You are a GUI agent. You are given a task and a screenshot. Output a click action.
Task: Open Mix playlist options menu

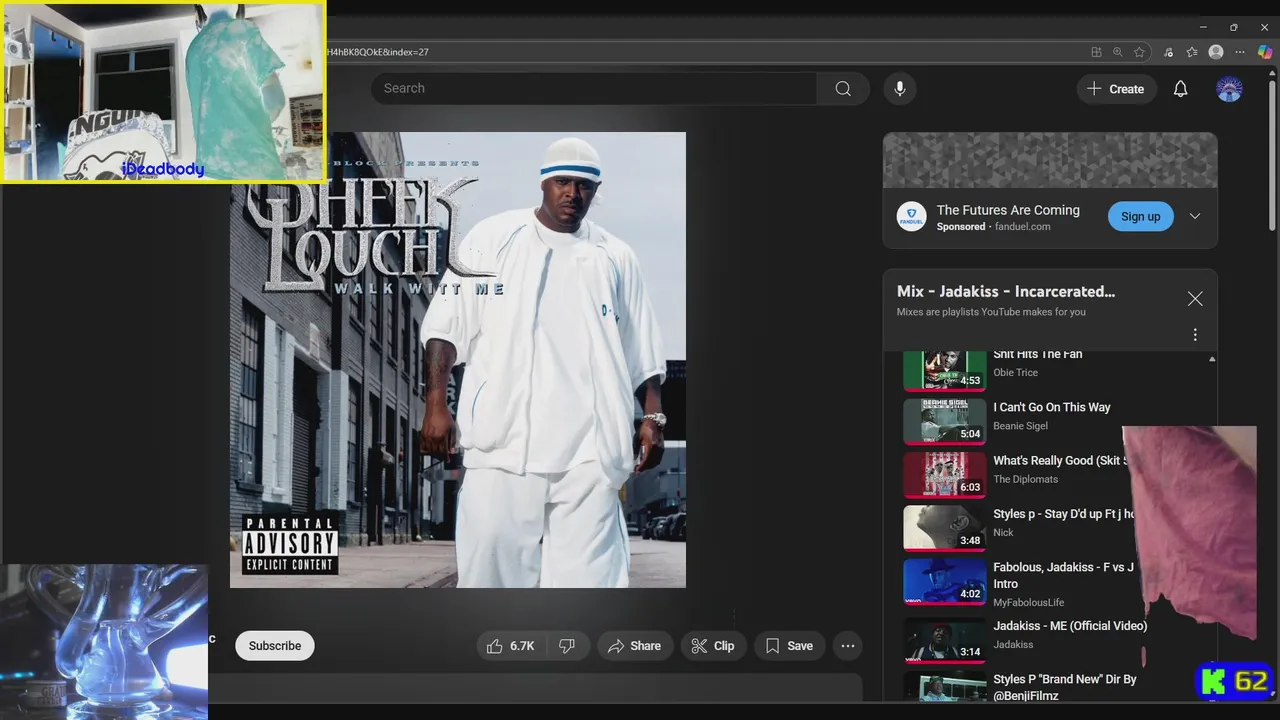click(1195, 335)
